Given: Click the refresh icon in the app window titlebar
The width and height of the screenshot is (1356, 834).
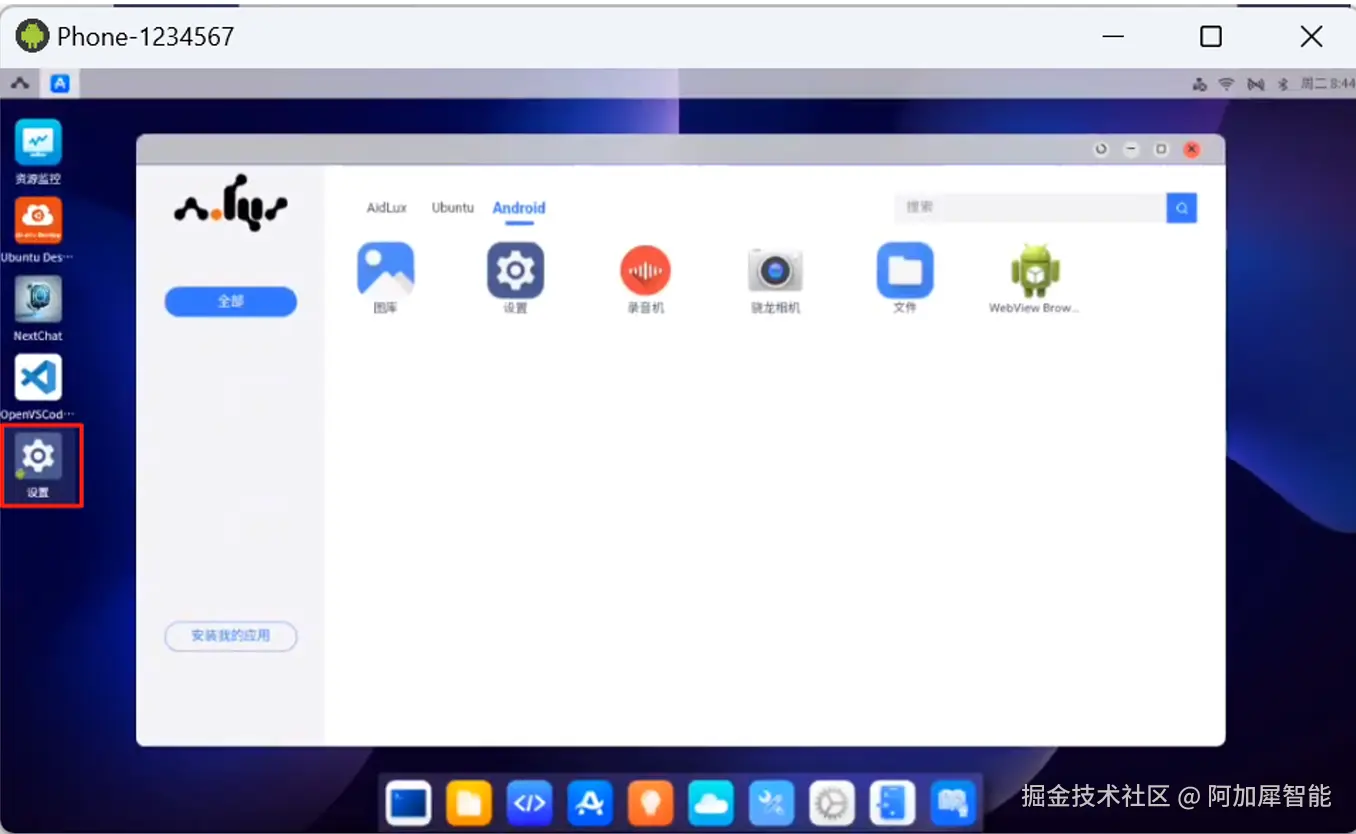Looking at the screenshot, I should [x=1101, y=149].
